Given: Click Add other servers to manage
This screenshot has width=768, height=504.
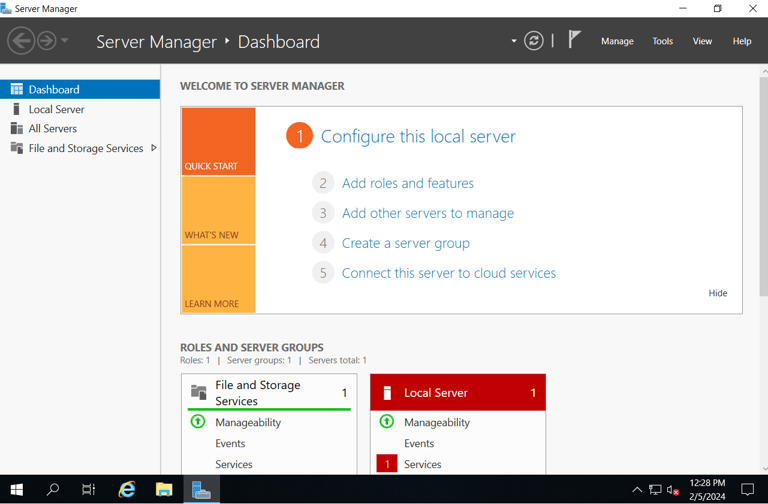Looking at the screenshot, I should pos(428,213).
